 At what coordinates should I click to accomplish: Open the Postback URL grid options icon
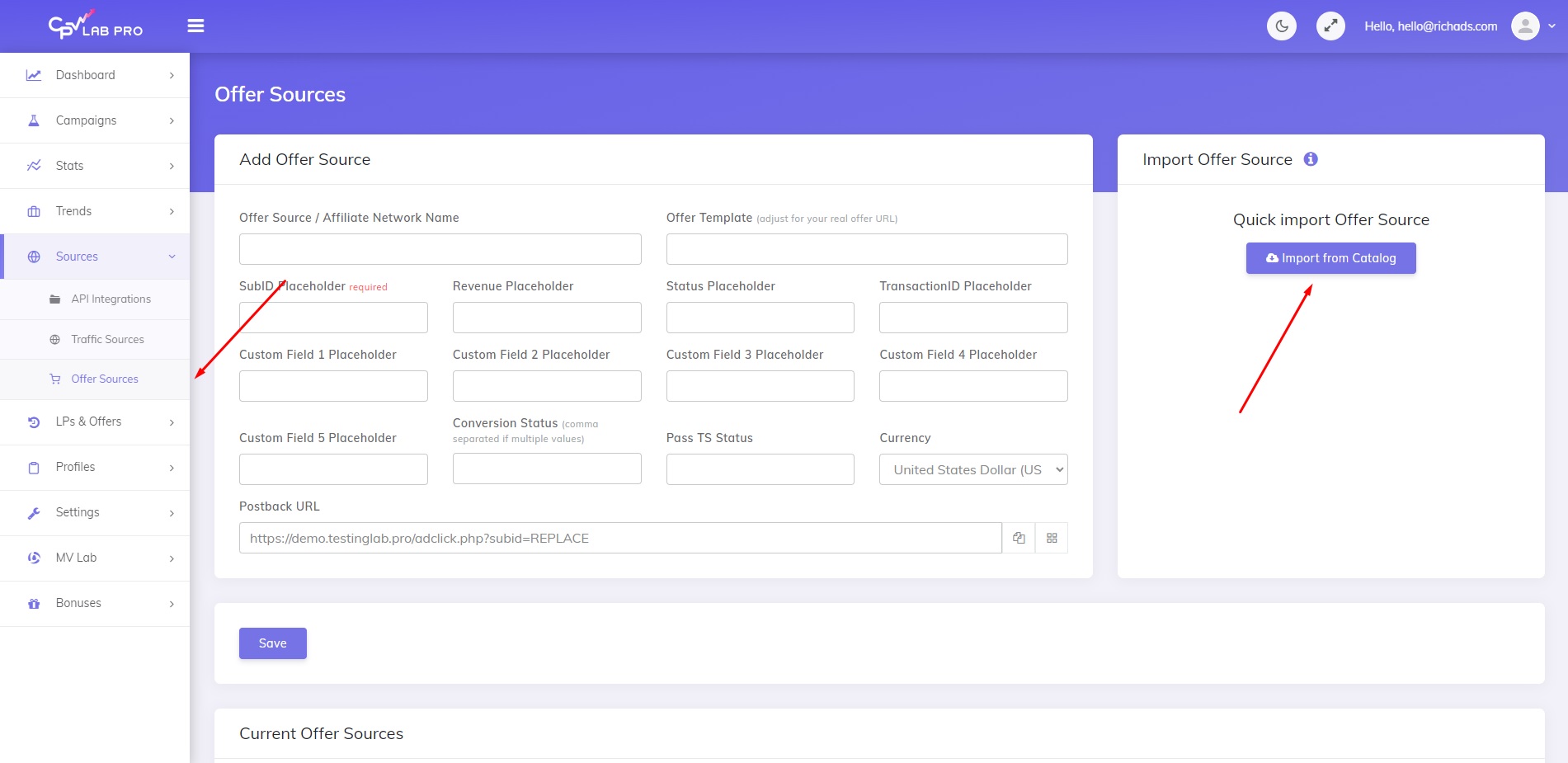click(x=1052, y=538)
